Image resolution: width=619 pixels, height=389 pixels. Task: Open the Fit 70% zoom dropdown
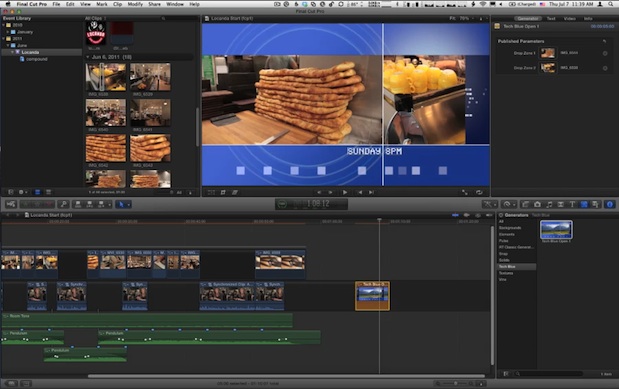pyautogui.click(x=461, y=18)
